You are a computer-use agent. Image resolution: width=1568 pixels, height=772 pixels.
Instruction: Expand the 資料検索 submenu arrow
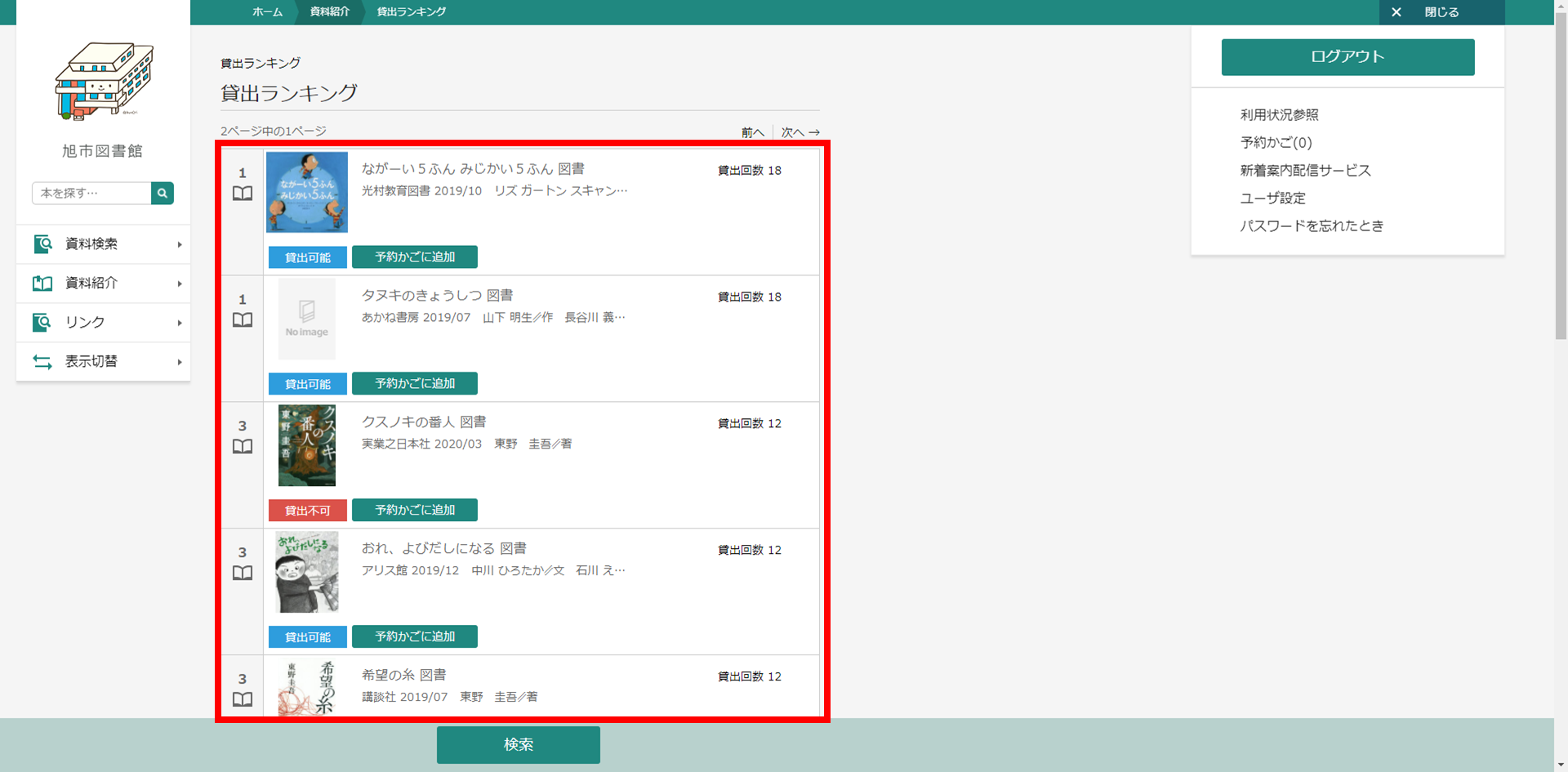pos(180,244)
